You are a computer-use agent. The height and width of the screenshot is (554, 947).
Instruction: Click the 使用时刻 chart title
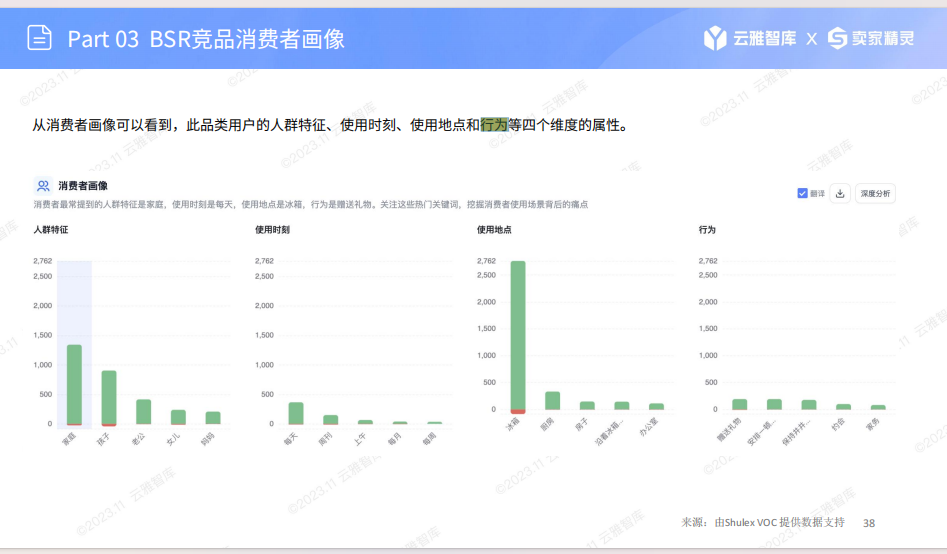(272, 230)
